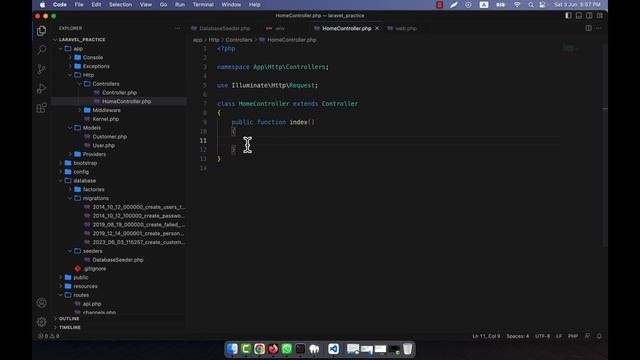Open the Extensions view
This screenshot has height=360, width=640.
(41, 108)
